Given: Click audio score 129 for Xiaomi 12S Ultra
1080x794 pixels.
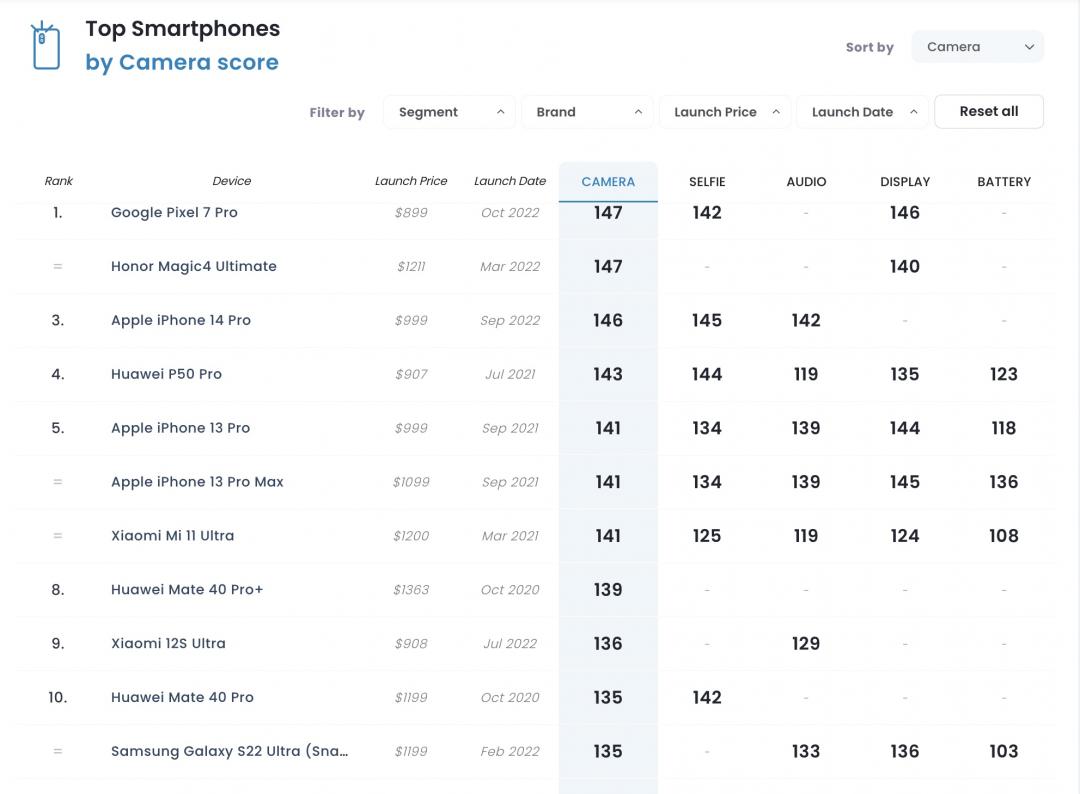Looking at the screenshot, I should (x=806, y=644).
